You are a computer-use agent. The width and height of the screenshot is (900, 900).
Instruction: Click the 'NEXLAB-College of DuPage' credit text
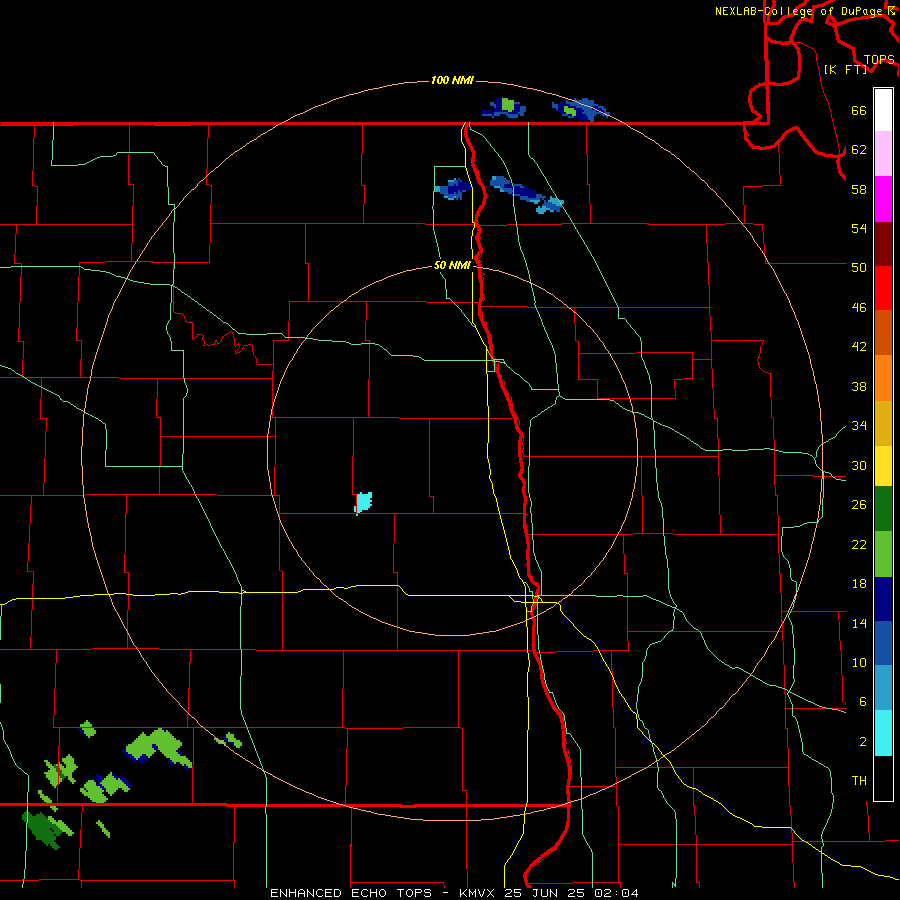point(799,11)
